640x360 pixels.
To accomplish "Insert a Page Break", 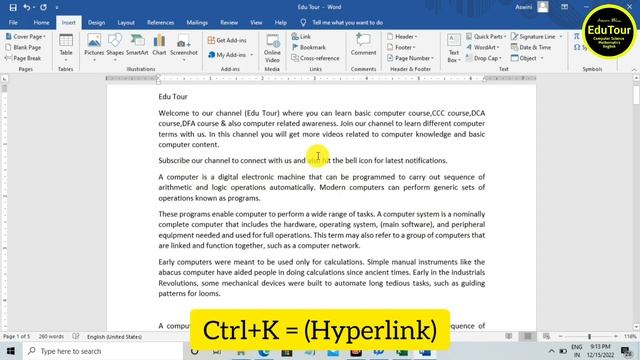I will point(23,58).
